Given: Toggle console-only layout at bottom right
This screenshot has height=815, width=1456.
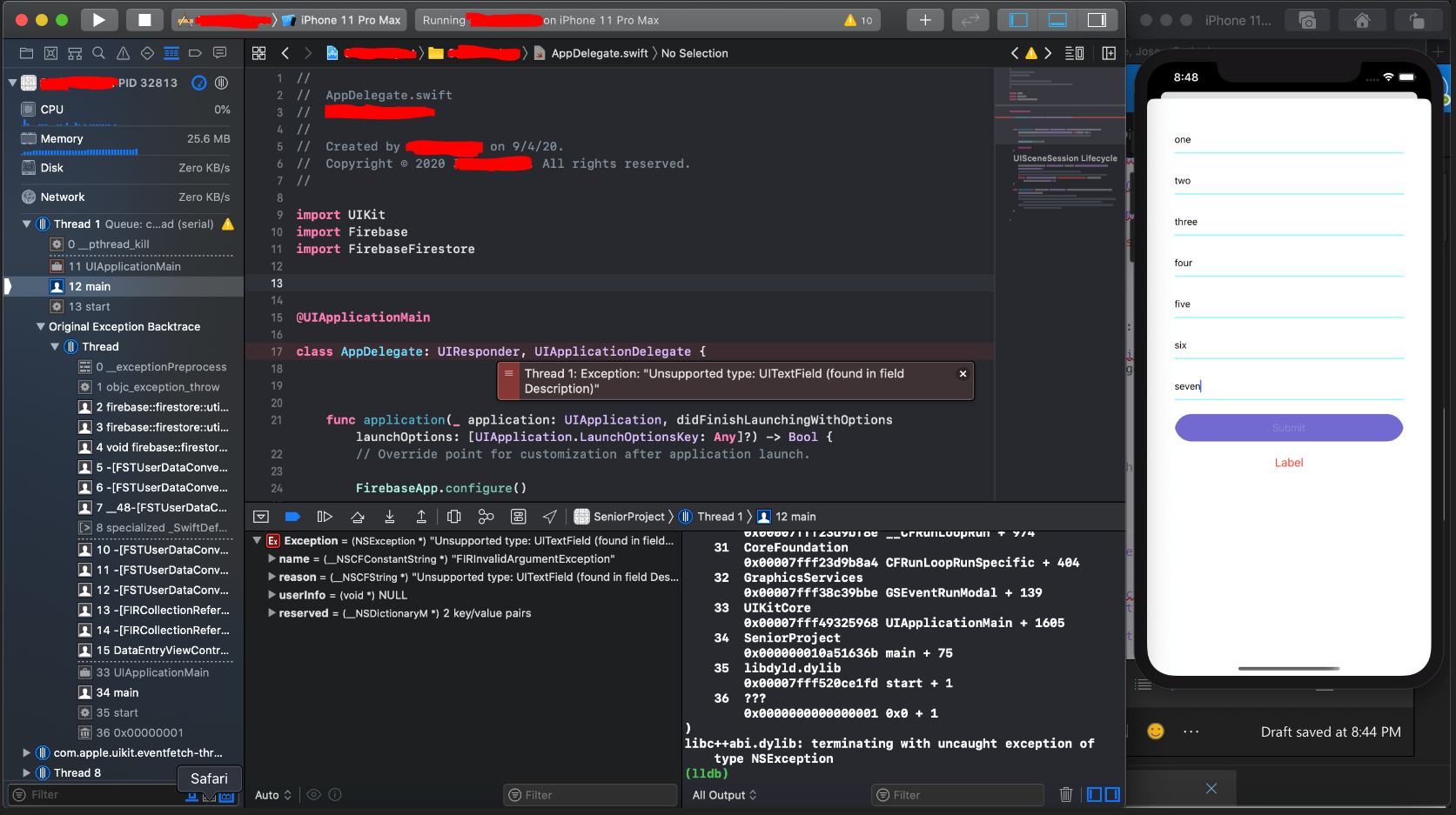Looking at the screenshot, I should coord(1112,794).
